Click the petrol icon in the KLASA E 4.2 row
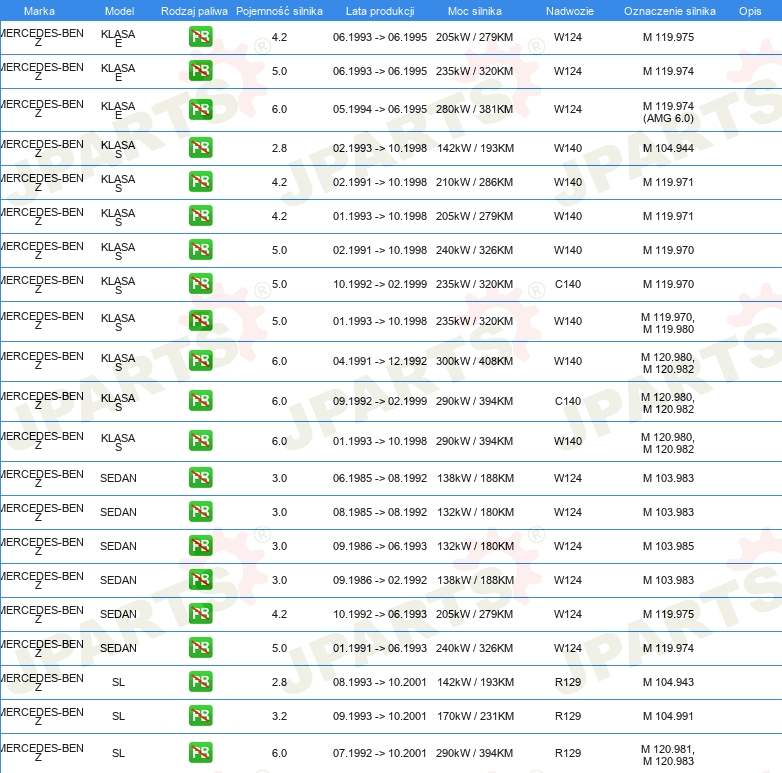782x773 pixels. [x=200, y=38]
